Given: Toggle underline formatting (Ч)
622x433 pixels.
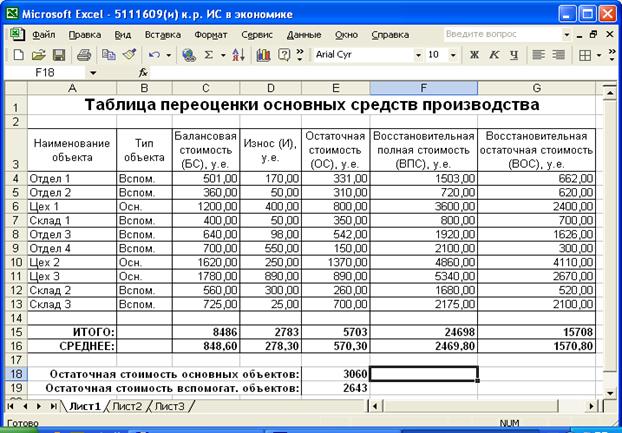Looking at the screenshot, I should click(x=514, y=55).
